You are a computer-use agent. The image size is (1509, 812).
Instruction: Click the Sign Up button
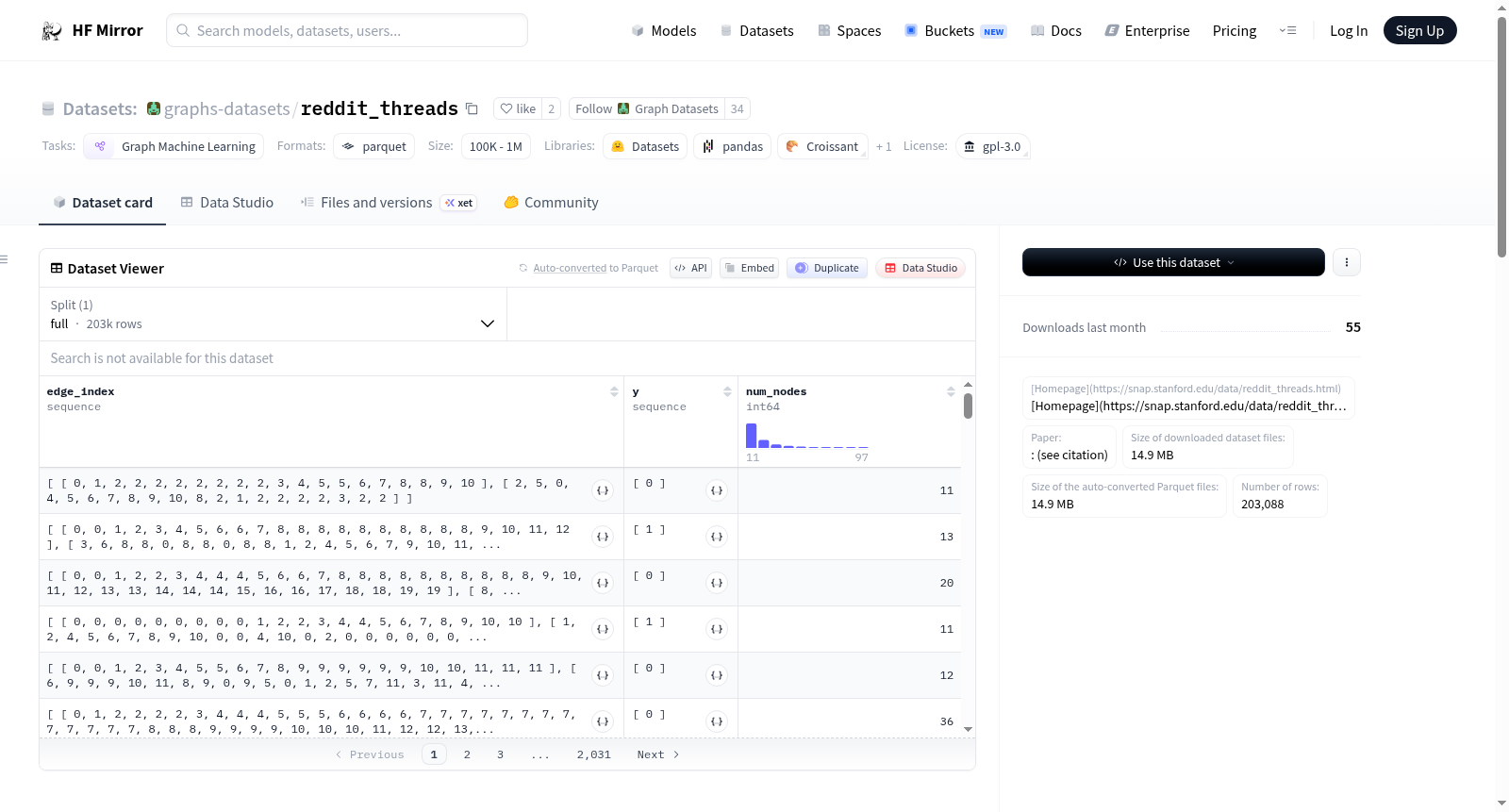pos(1419,30)
